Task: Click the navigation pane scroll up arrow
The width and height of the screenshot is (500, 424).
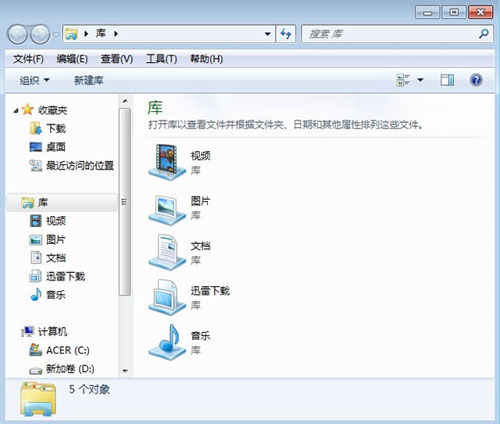Action: coord(125,101)
